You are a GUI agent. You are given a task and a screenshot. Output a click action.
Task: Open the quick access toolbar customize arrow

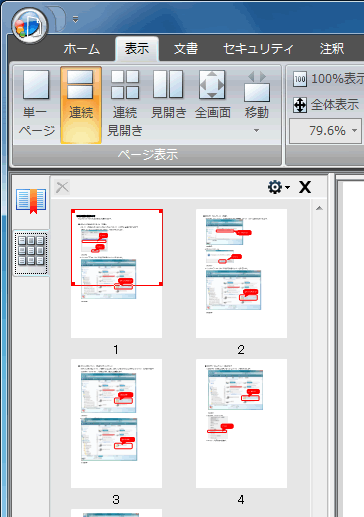75,19
